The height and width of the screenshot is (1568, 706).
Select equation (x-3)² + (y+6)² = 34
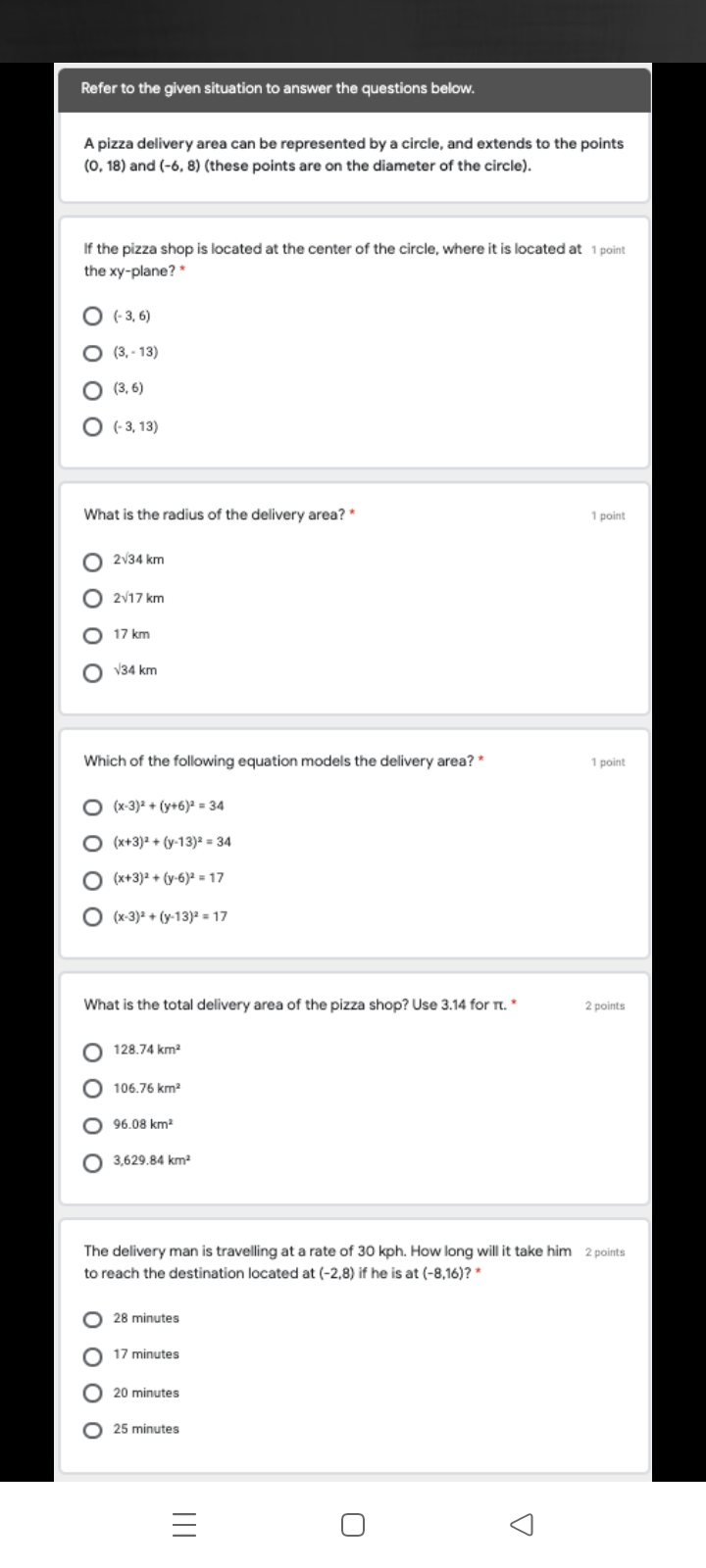[x=89, y=806]
